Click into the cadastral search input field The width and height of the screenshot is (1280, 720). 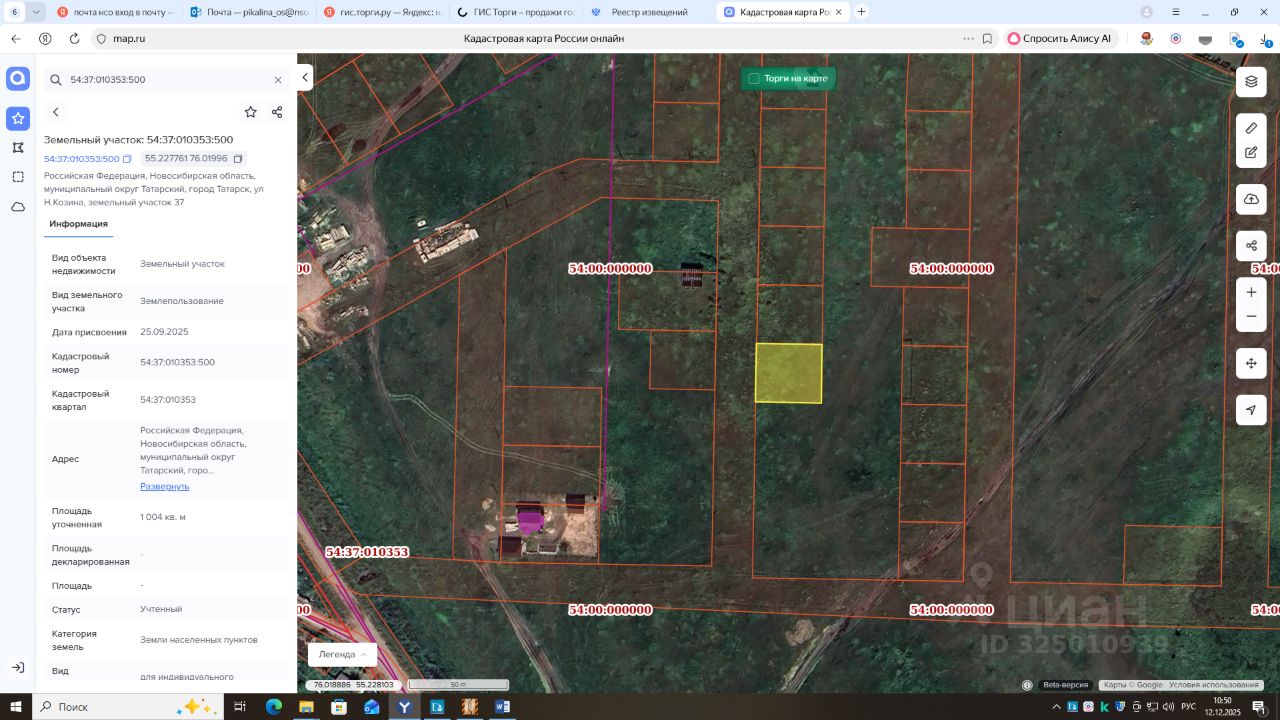pyautogui.click(x=168, y=80)
